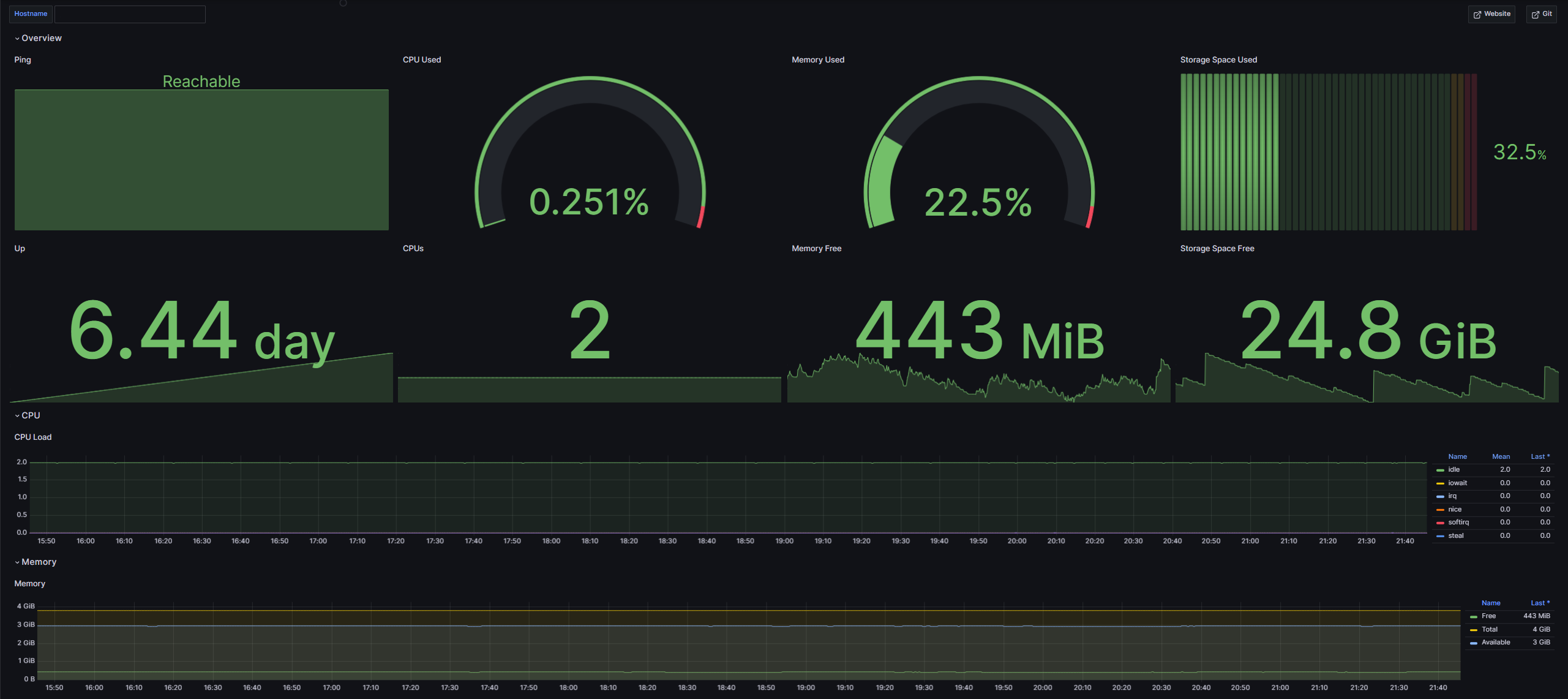1568x699 pixels.
Task: Toggle softirq series visibility in legend
Action: tap(1458, 523)
